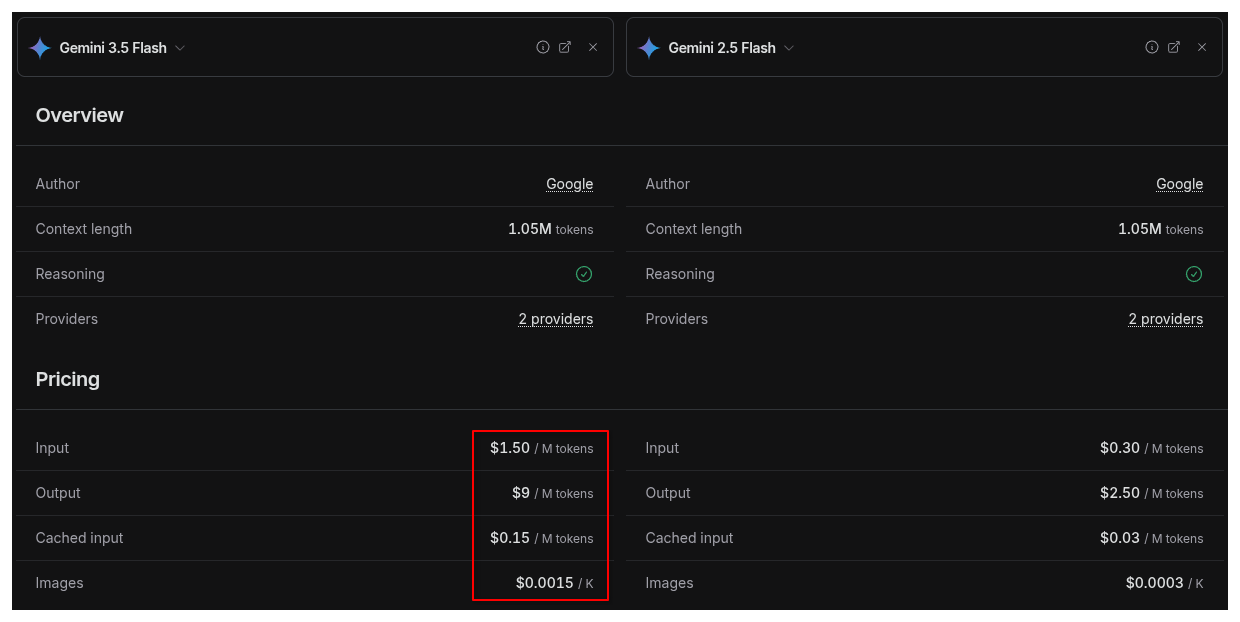
Task: Open info icon for Gemini 2.5 Flash
Action: (x=1152, y=47)
